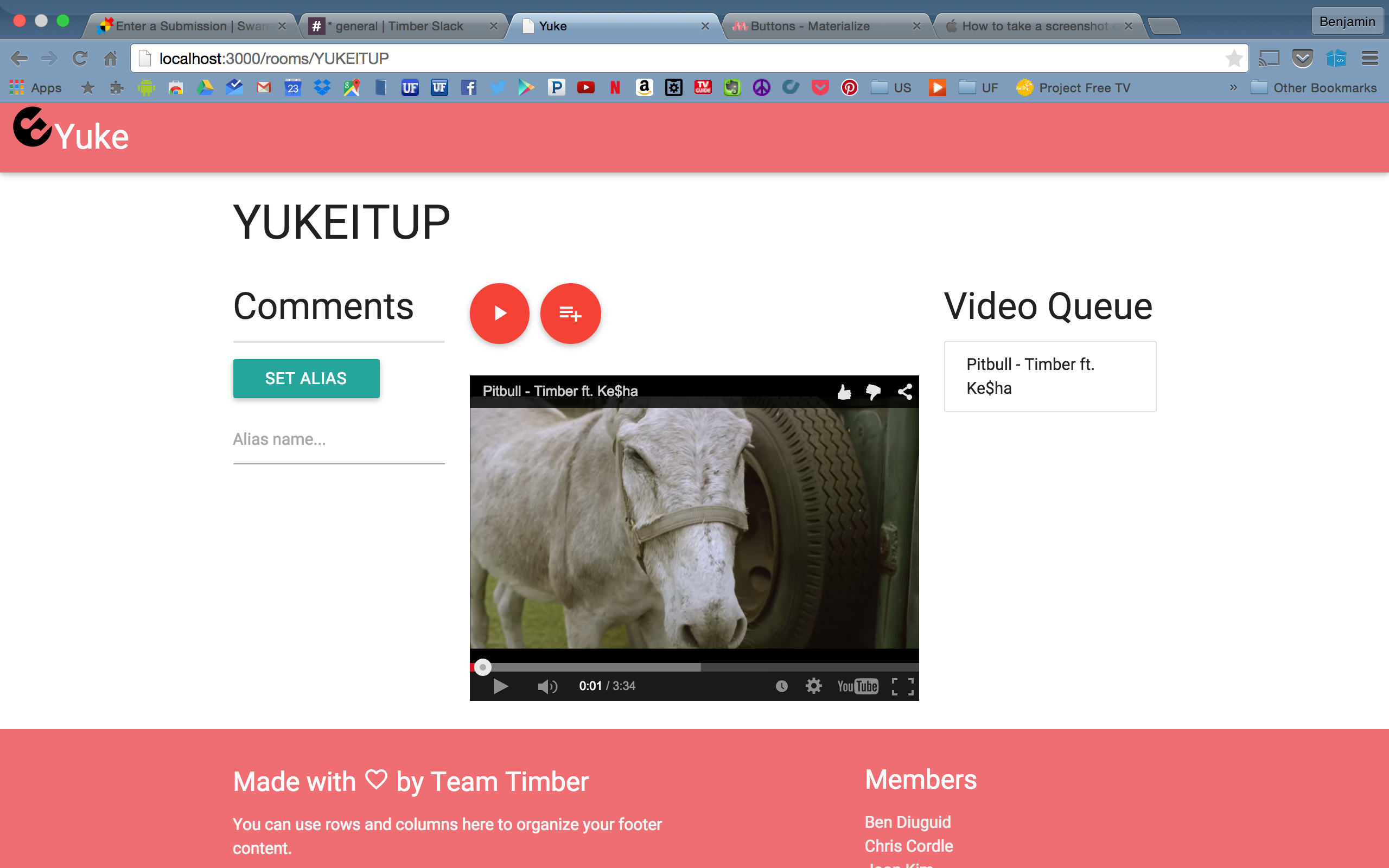Mute the video volume
1389x868 pixels.
pyautogui.click(x=547, y=686)
